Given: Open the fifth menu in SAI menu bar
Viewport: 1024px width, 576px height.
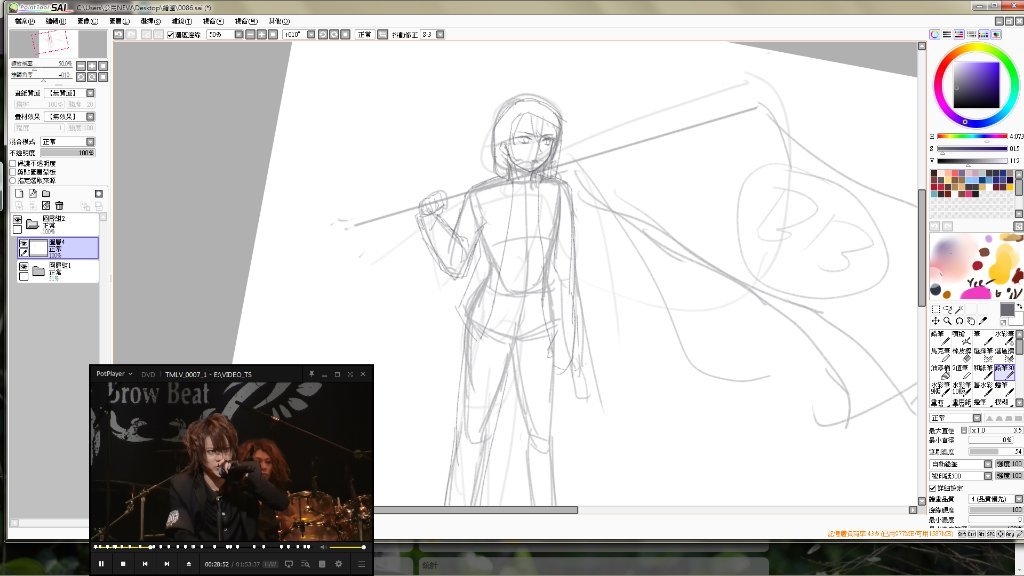Looking at the screenshot, I should (150, 21).
